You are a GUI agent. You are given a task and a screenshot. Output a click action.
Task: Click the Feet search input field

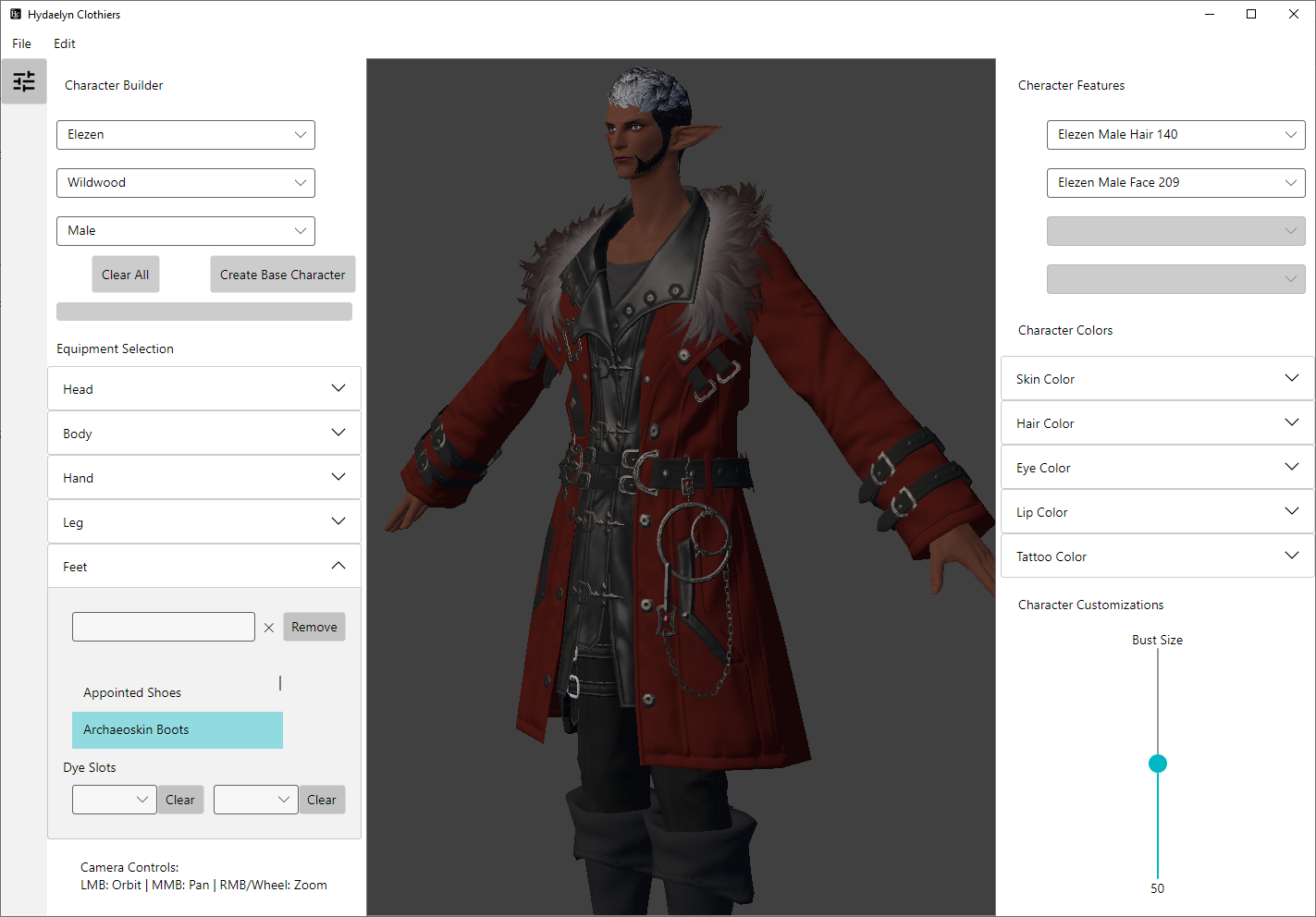tap(164, 627)
